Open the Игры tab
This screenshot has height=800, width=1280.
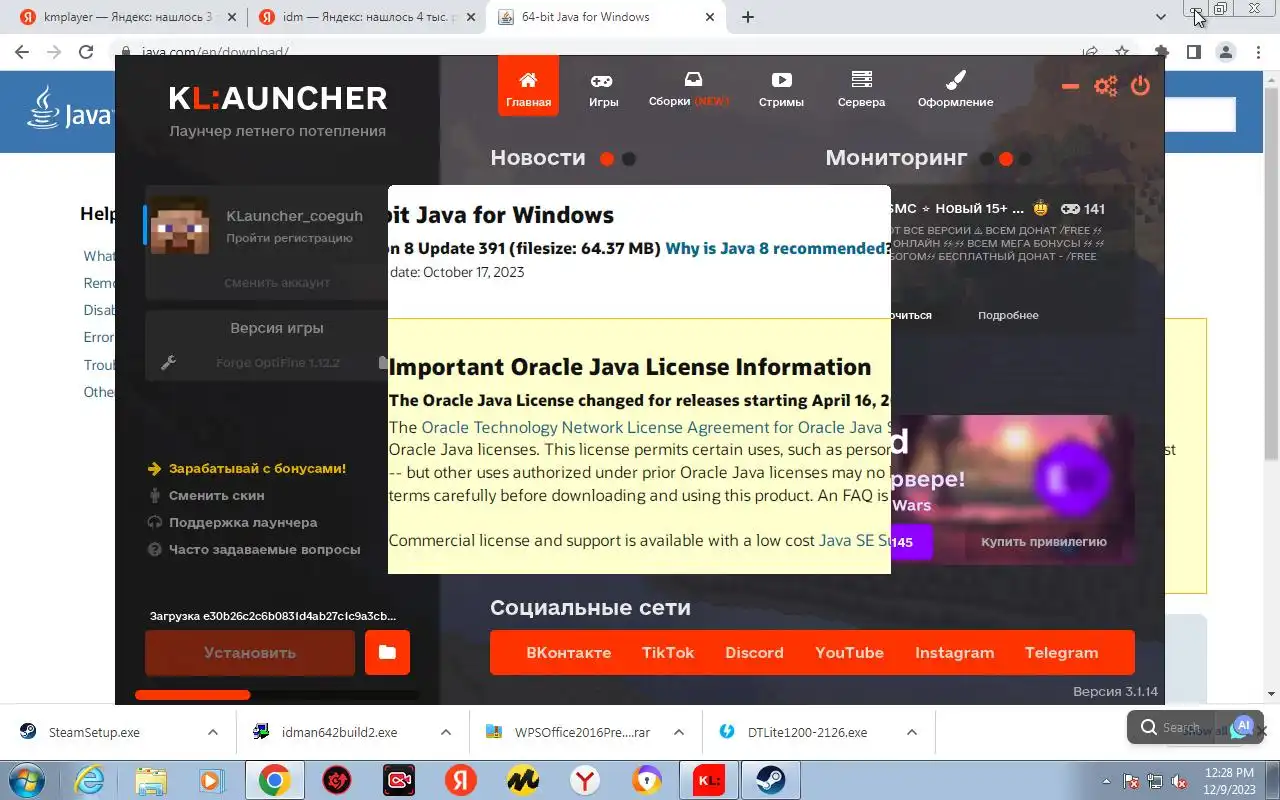coord(603,88)
